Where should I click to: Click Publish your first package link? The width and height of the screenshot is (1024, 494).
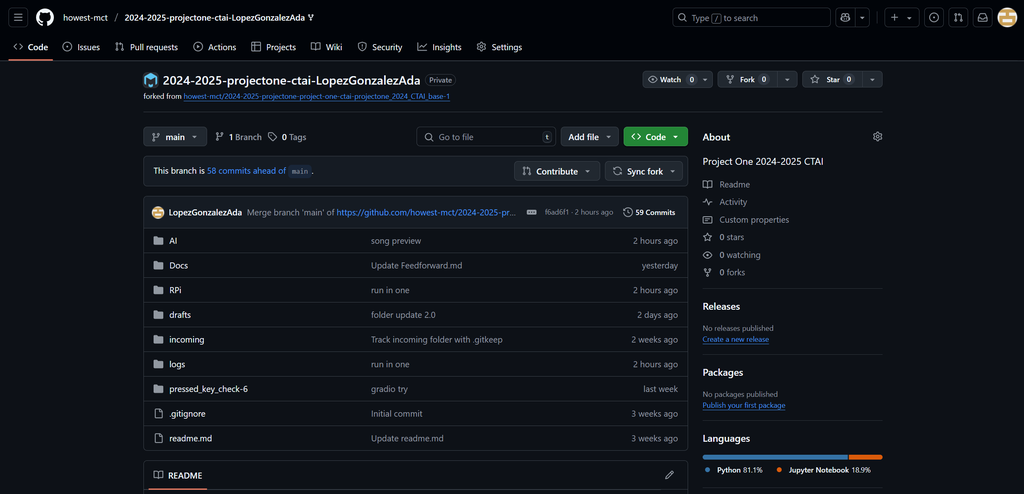[744, 406]
